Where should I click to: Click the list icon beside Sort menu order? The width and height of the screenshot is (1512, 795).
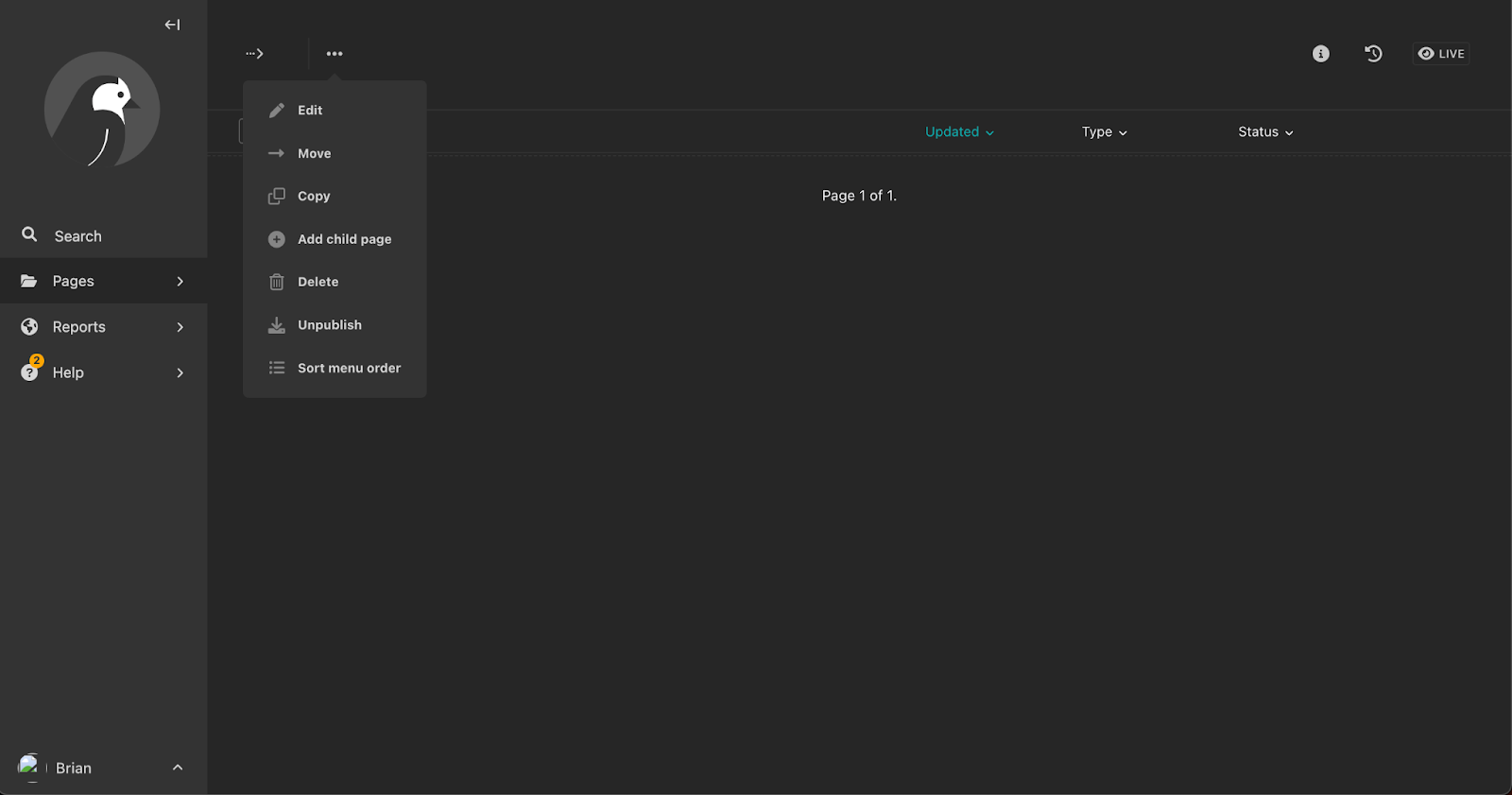point(277,368)
